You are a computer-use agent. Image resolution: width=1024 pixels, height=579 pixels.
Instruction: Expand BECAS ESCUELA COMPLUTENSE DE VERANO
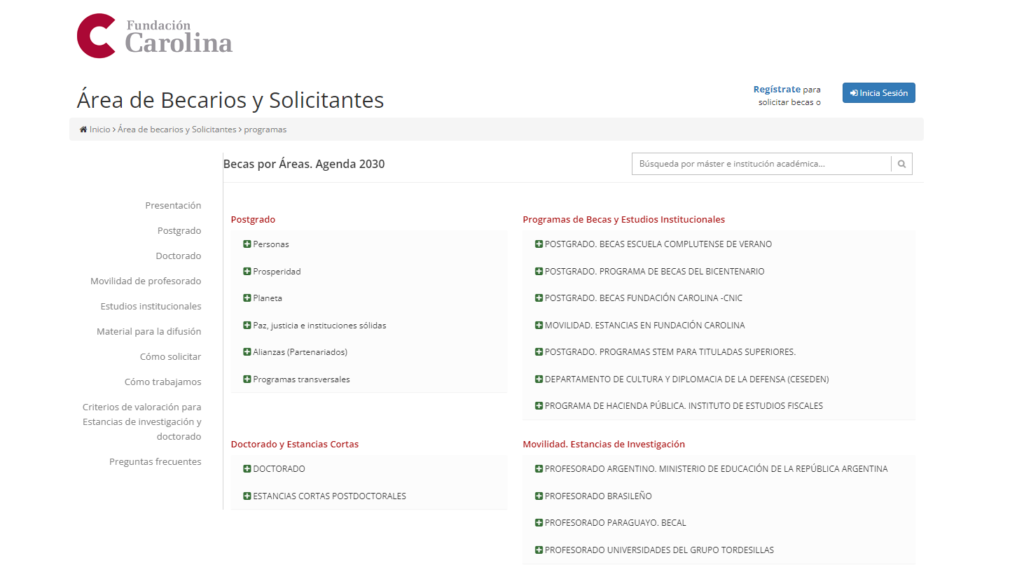click(653, 244)
